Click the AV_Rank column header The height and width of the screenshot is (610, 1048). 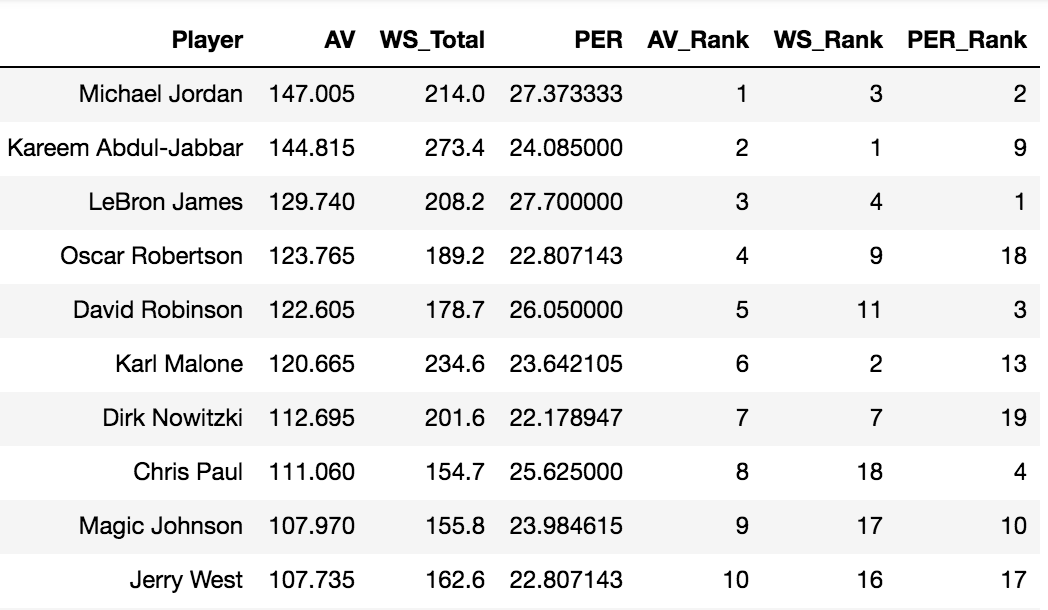point(698,40)
